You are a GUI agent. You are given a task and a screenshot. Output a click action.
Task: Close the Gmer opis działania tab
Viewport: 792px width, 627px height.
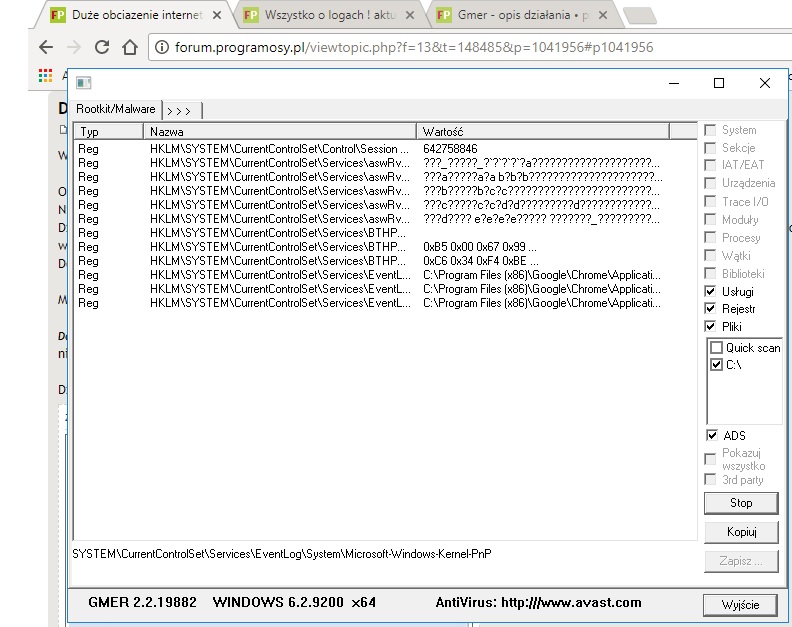point(603,16)
